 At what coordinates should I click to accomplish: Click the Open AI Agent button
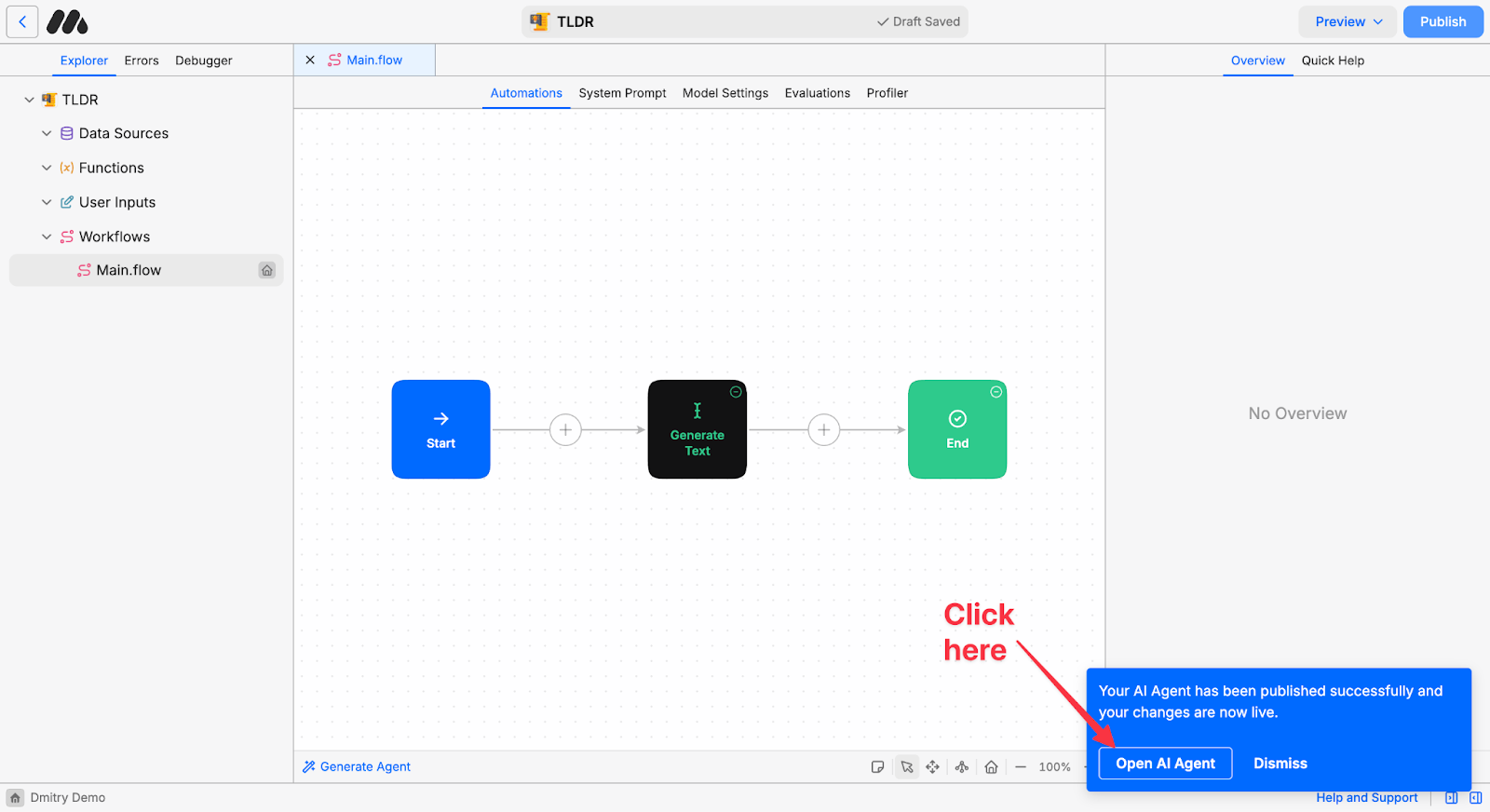tap(1165, 764)
